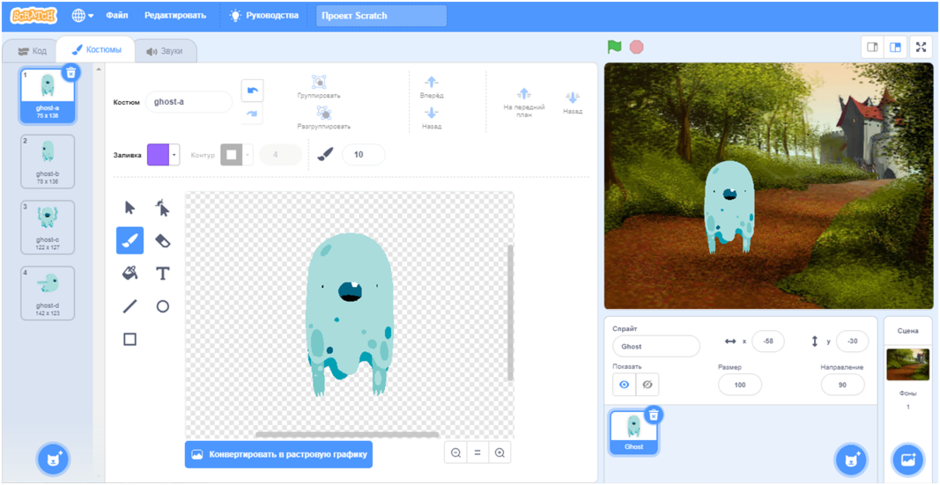The height and width of the screenshot is (485, 940).
Task: Open the Файл menu
Action: [x=118, y=16]
